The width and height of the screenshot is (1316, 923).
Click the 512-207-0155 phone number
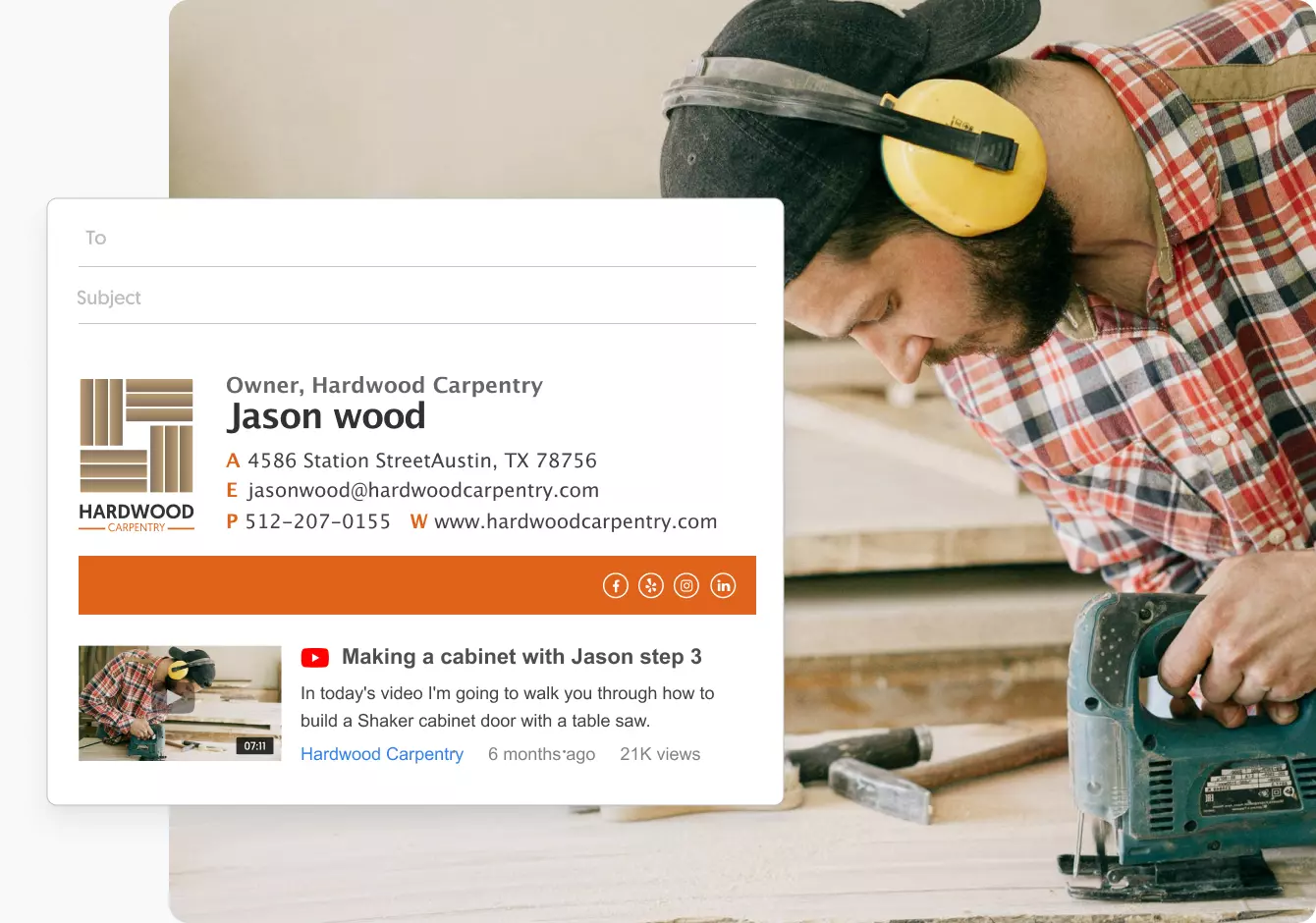coord(318,521)
